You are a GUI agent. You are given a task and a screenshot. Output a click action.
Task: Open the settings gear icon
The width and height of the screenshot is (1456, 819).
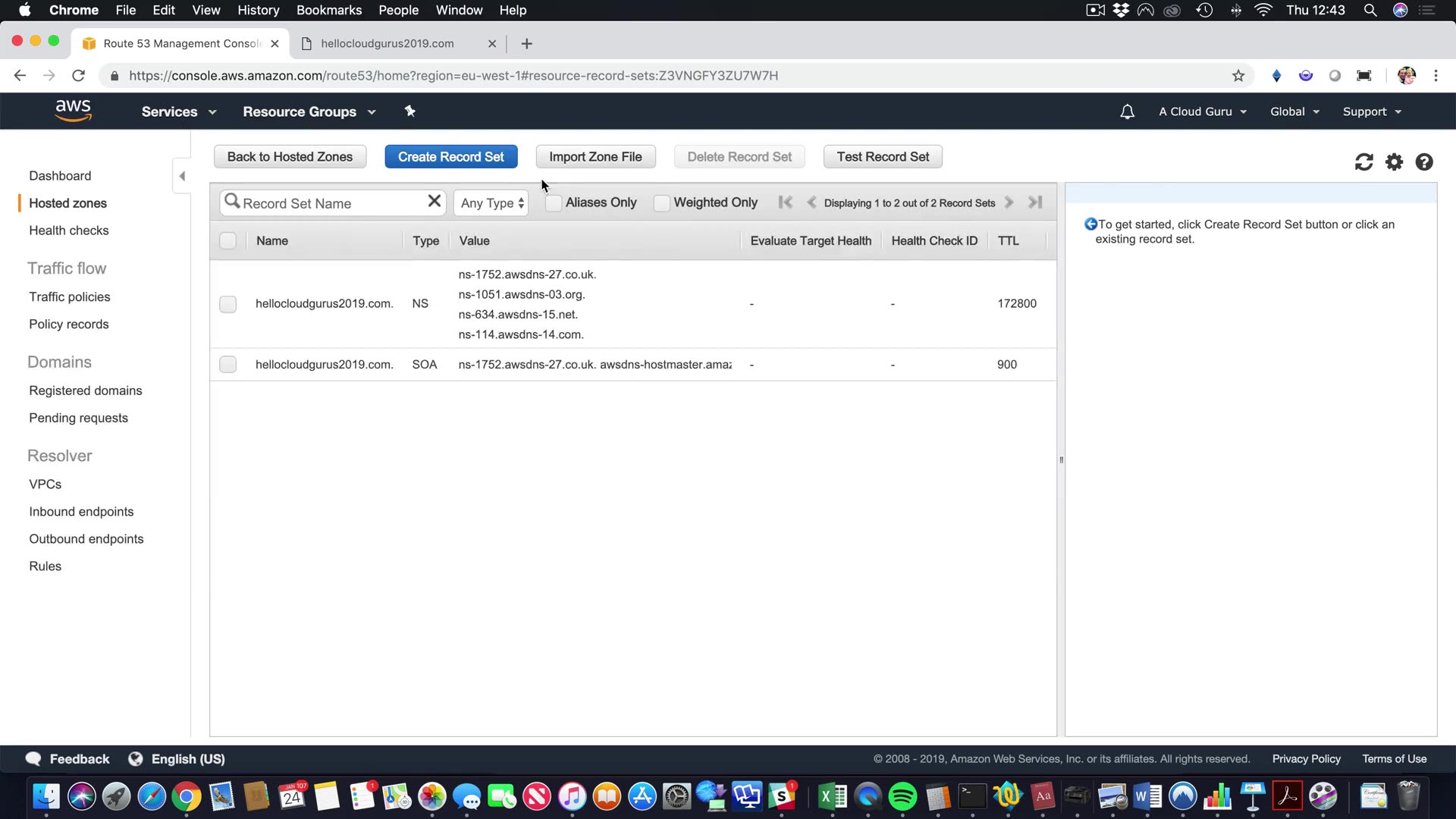click(x=1394, y=162)
